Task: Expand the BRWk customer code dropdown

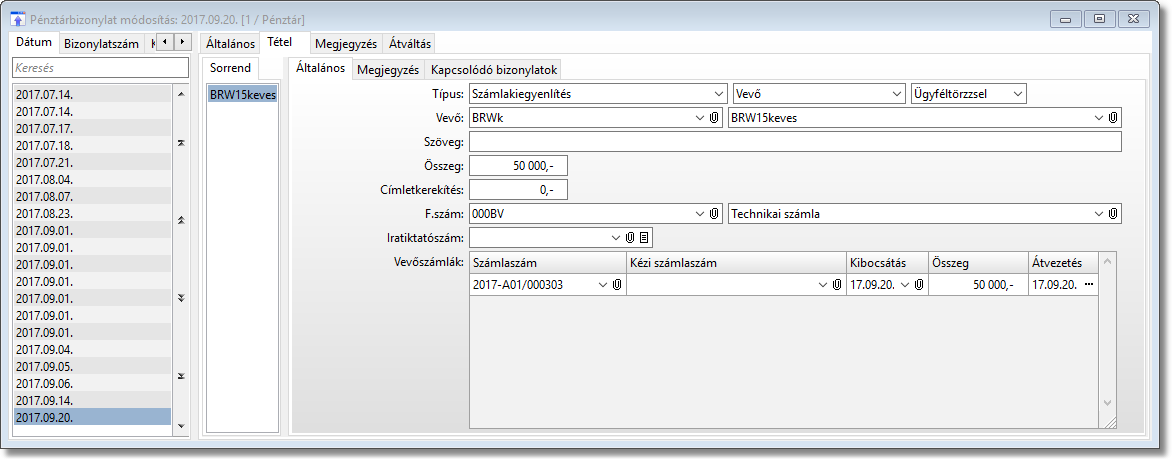Action: (x=700, y=117)
